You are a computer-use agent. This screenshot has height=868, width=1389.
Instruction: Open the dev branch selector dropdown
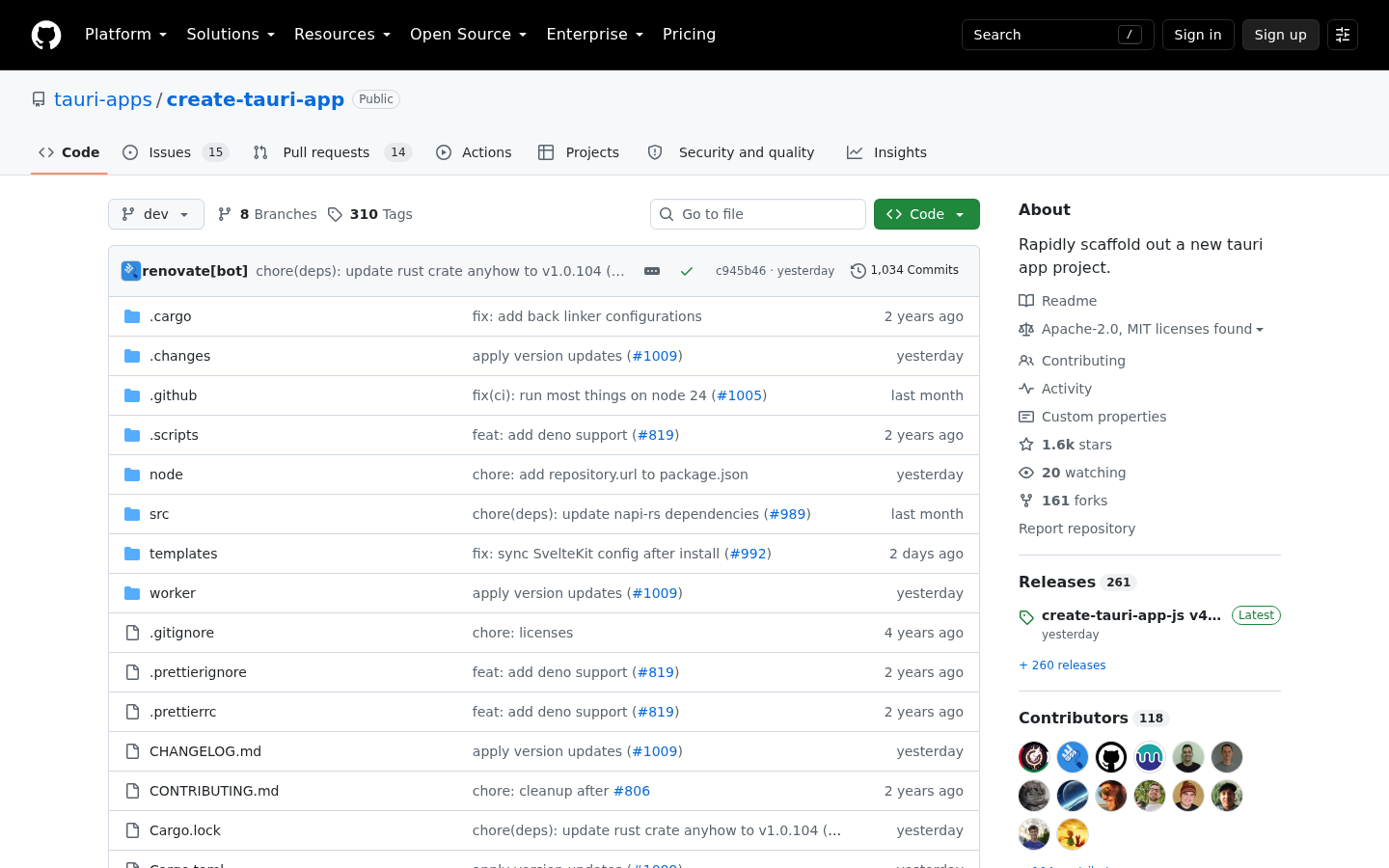coord(156,214)
